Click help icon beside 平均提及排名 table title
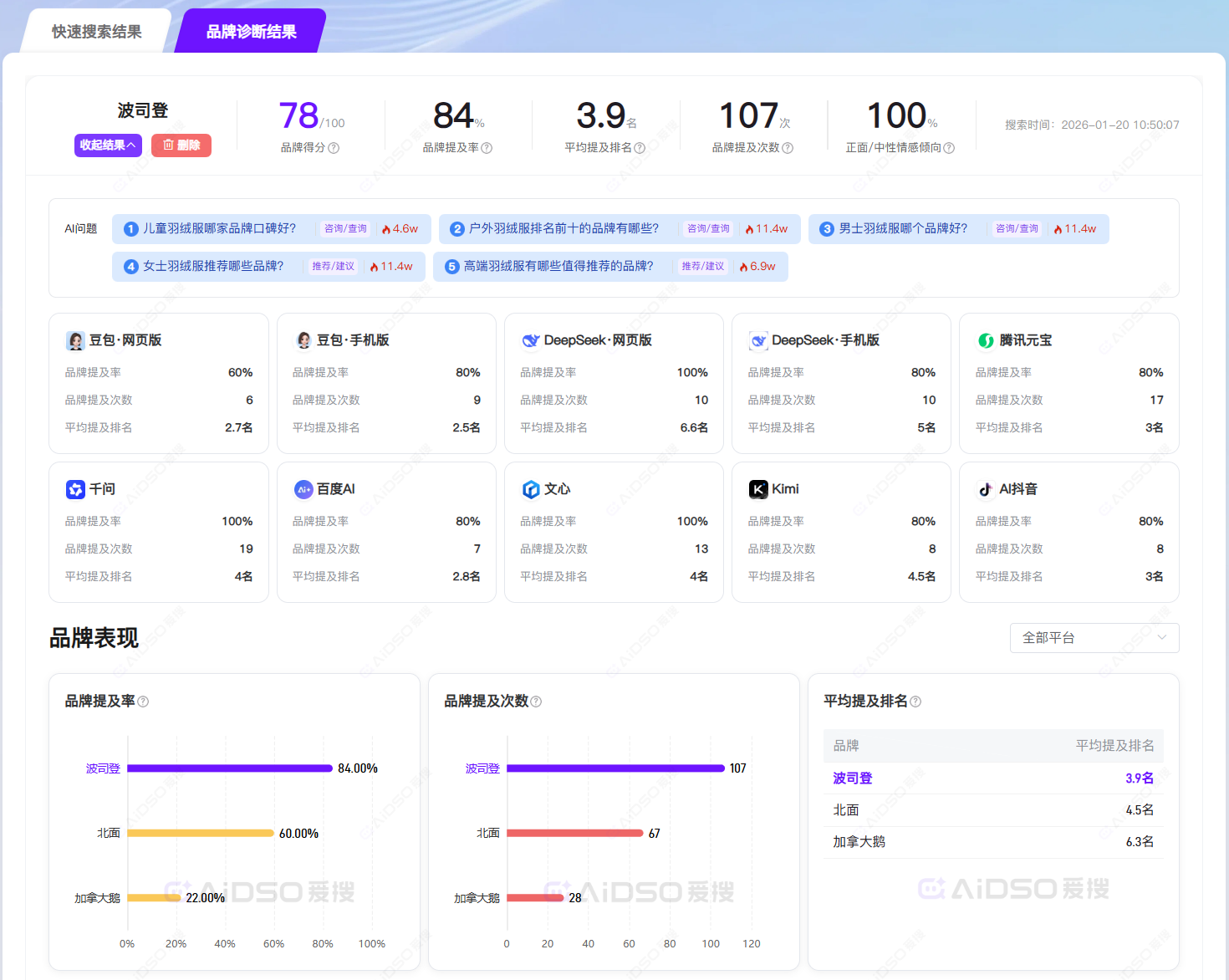 coord(915,702)
